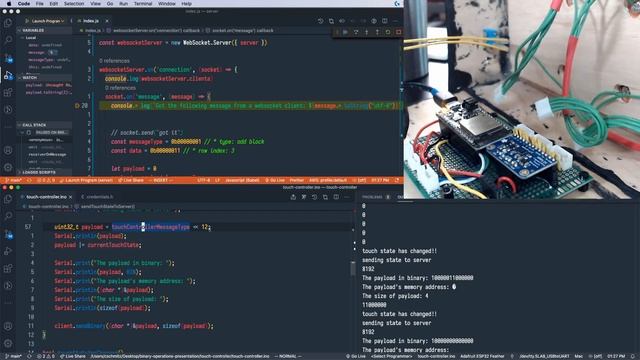The image size is (640, 360).
Task: Open Manage gear in the touch-controller window
Action: point(8,343)
